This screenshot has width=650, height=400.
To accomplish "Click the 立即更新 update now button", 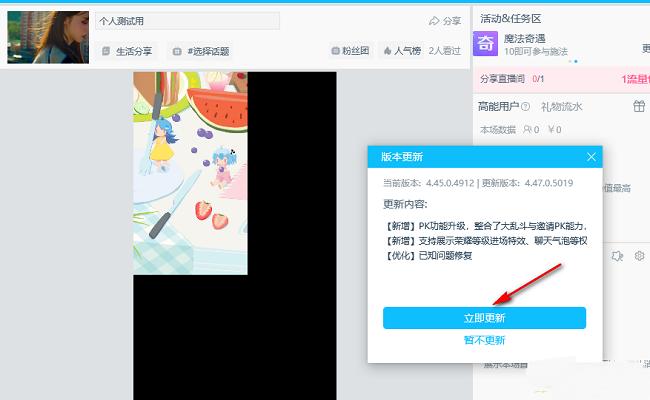I will 484,318.
